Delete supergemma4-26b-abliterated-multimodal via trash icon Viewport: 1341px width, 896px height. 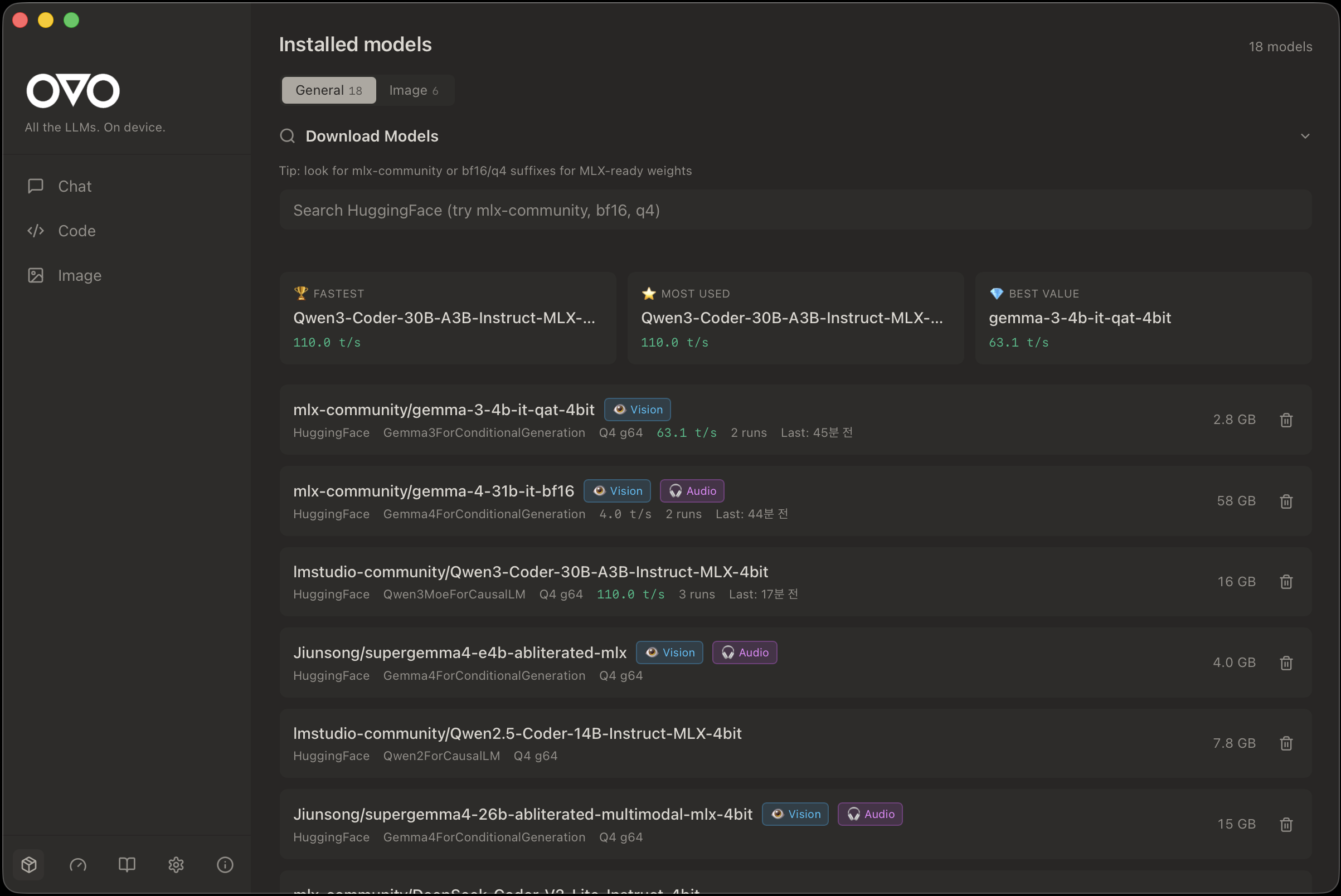click(1286, 824)
